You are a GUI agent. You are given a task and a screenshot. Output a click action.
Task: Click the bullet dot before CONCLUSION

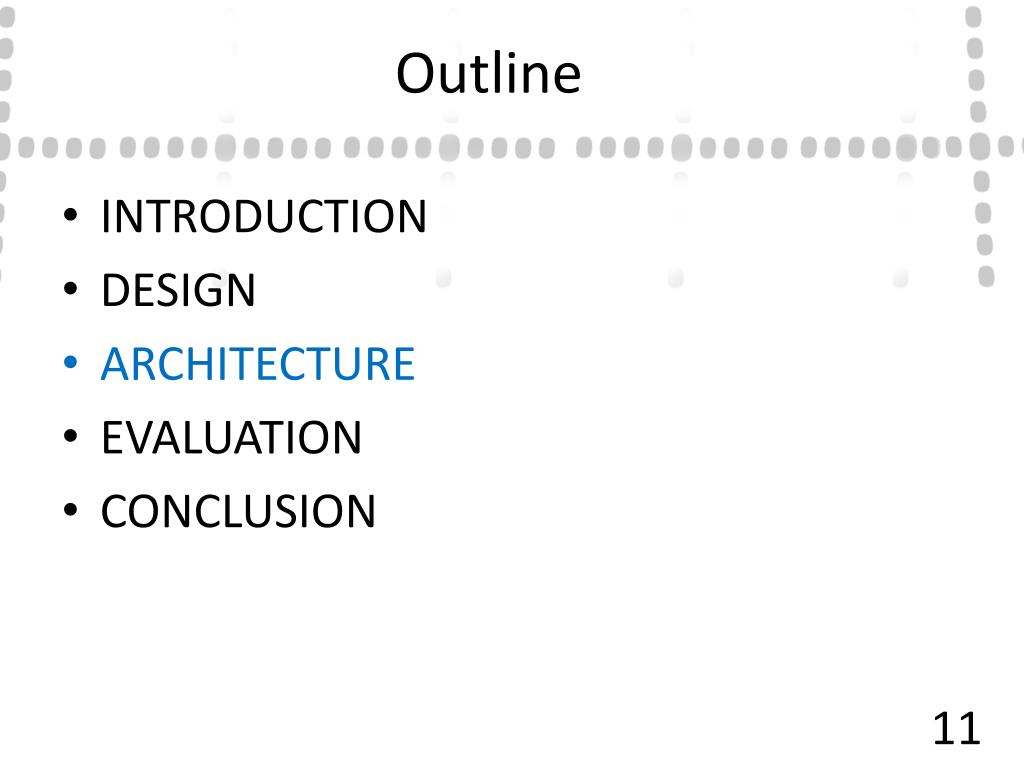[71, 510]
